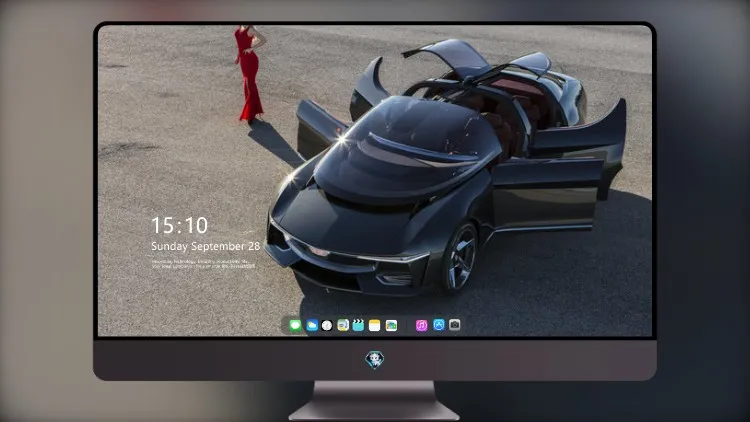This screenshot has height=422, width=750.
Task: Open the yellow Notes app in the dock
Action: tap(375, 325)
